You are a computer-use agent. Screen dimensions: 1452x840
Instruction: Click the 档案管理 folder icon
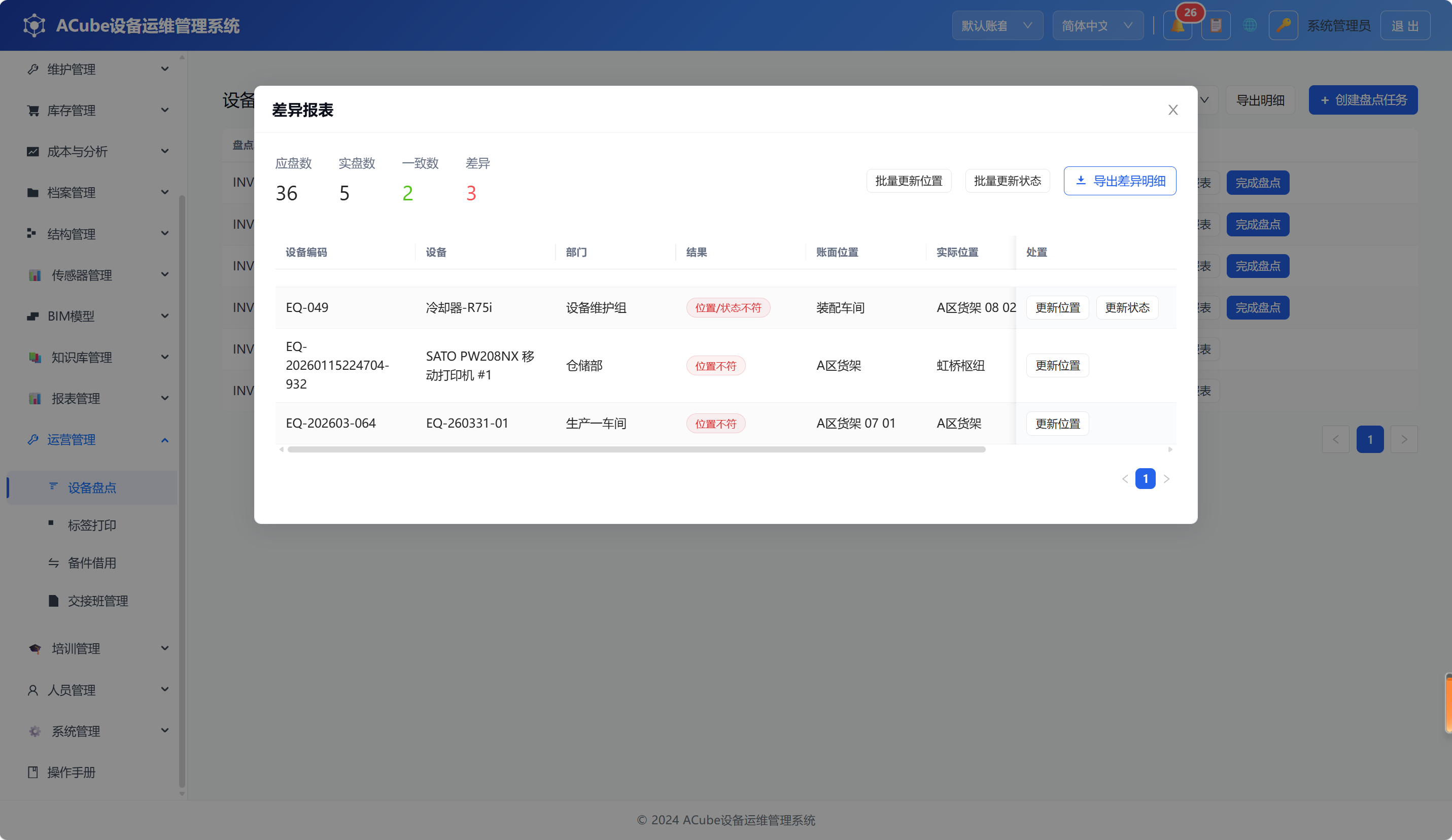(33, 192)
